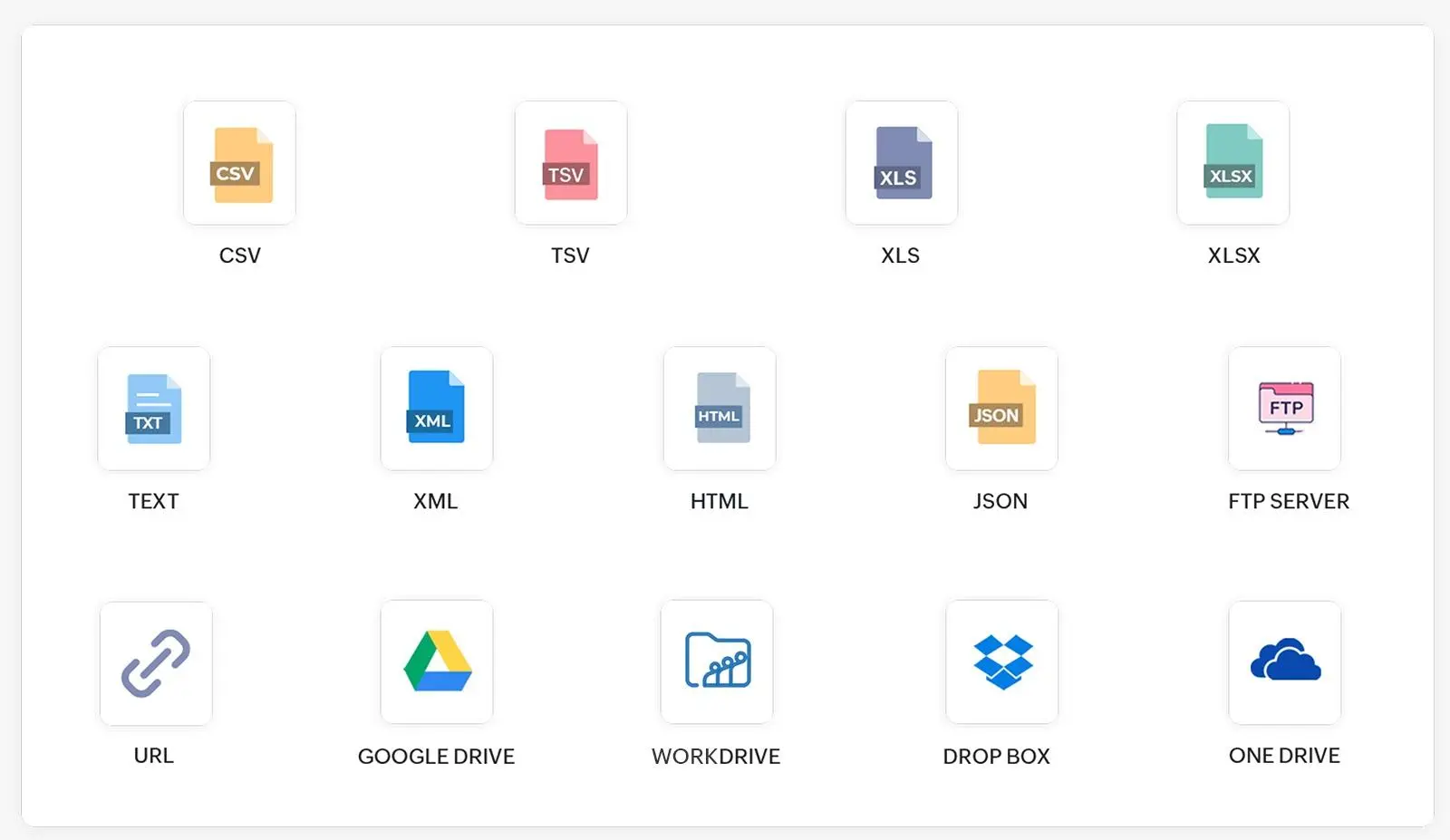Viewport: 1450px width, 840px height.
Task: Click the ONE DRIVE label
Action: pyautogui.click(x=1284, y=756)
